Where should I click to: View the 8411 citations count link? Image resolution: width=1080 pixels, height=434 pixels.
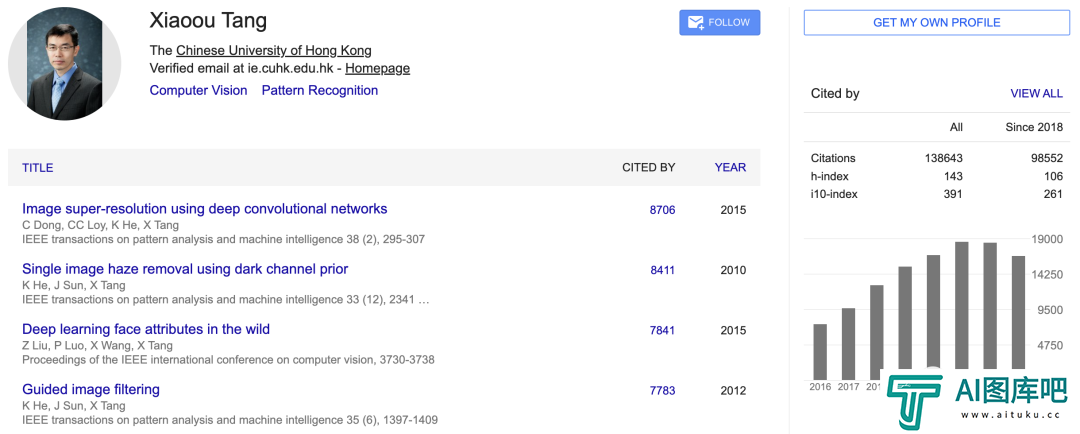662,270
